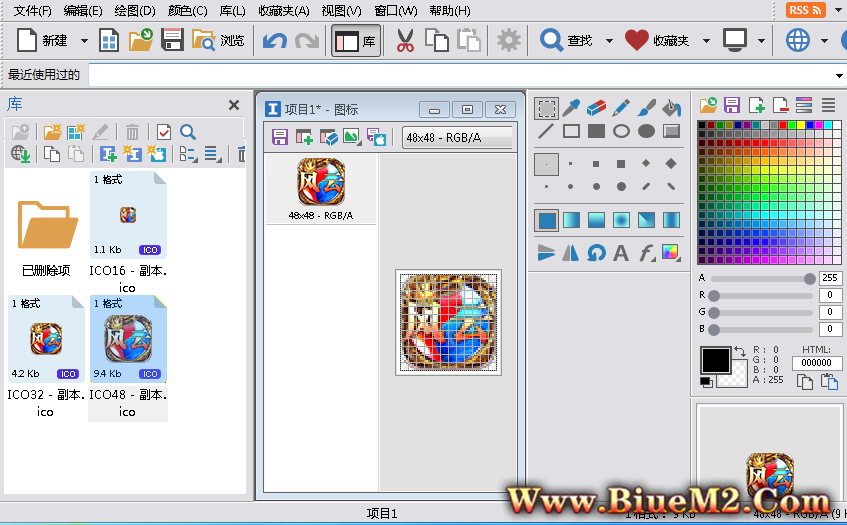The image size is (847, 525).
Task: Open the 绘图(D) menu
Action: (x=135, y=10)
